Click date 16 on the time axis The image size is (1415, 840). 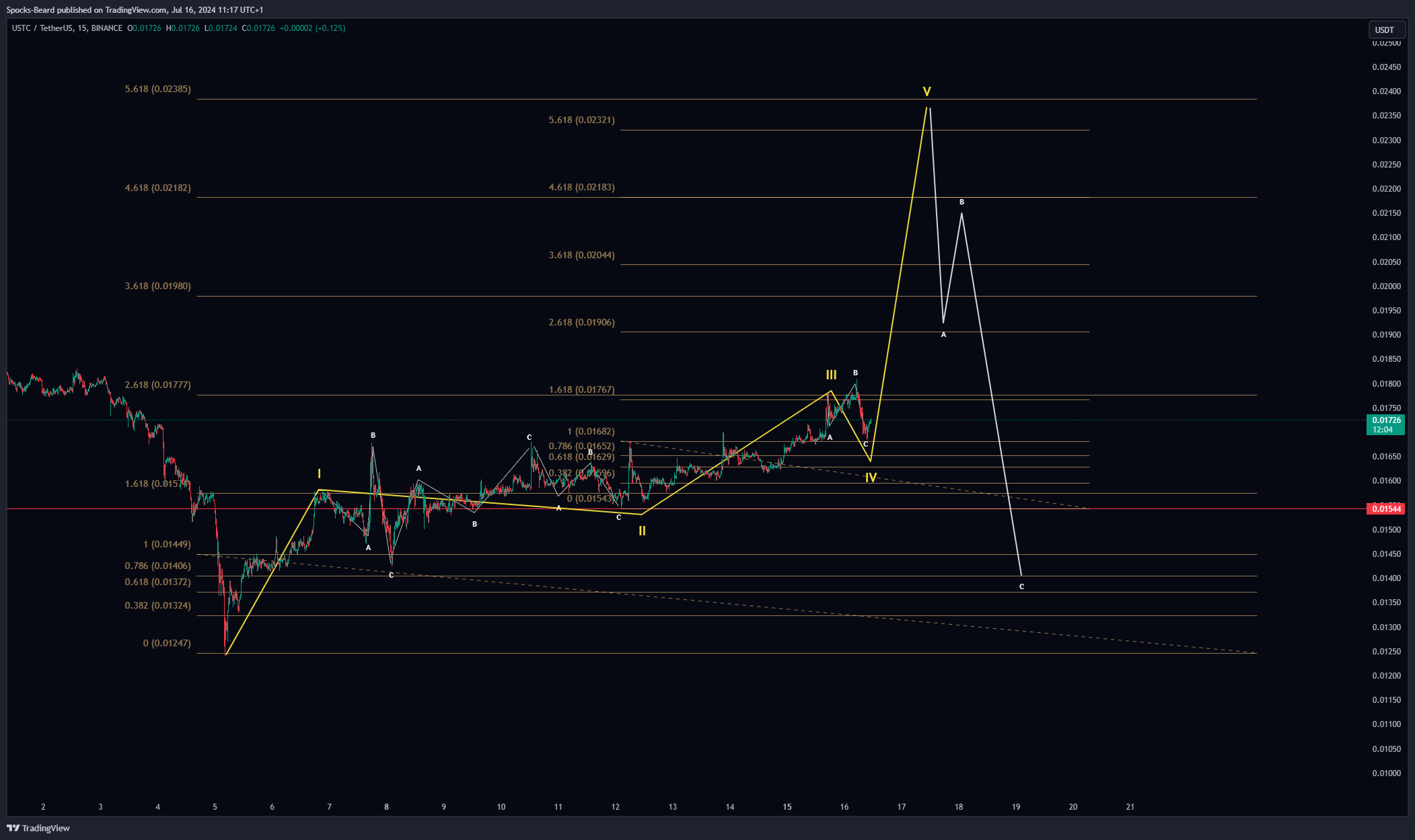[x=844, y=807]
